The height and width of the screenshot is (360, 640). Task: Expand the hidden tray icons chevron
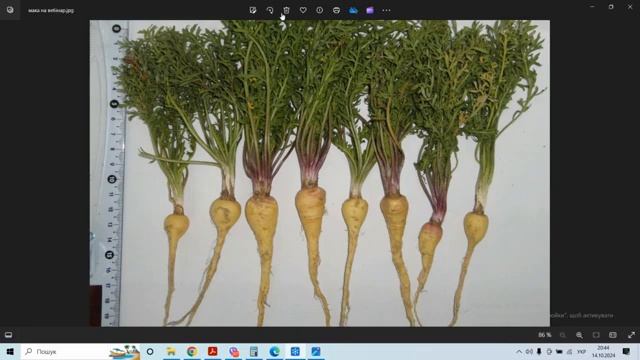coord(519,351)
